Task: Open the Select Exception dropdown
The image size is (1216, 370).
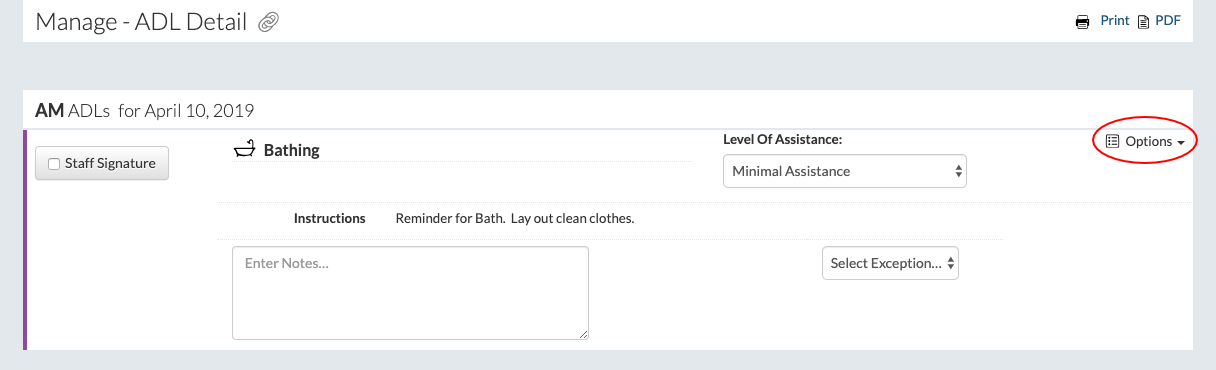Action: click(890, 263)
